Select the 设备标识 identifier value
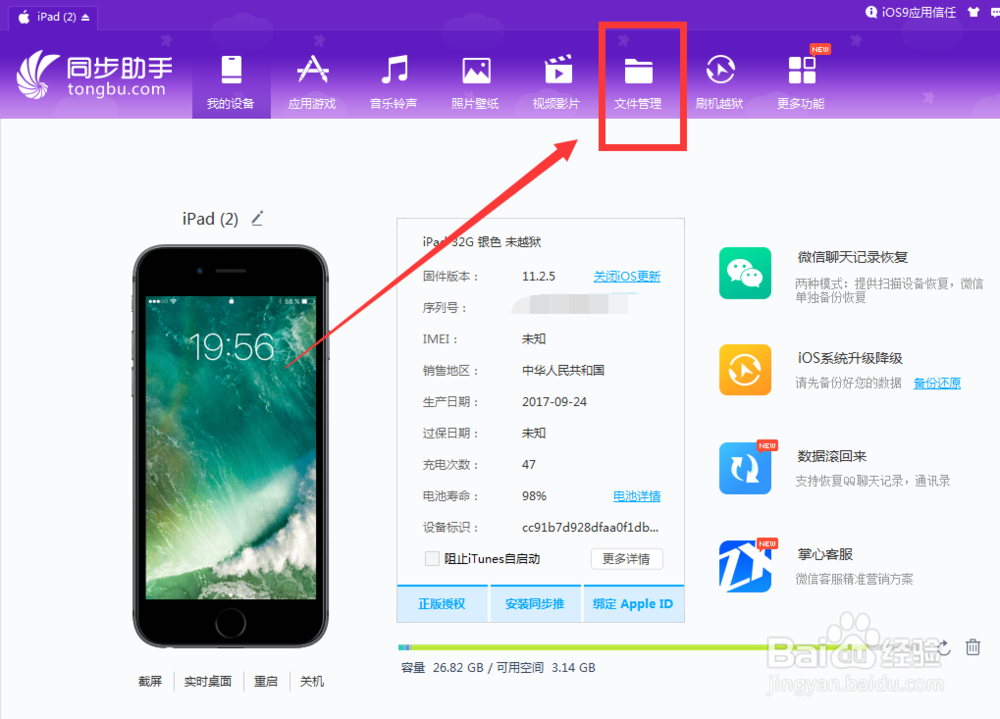 coord(590,527)
